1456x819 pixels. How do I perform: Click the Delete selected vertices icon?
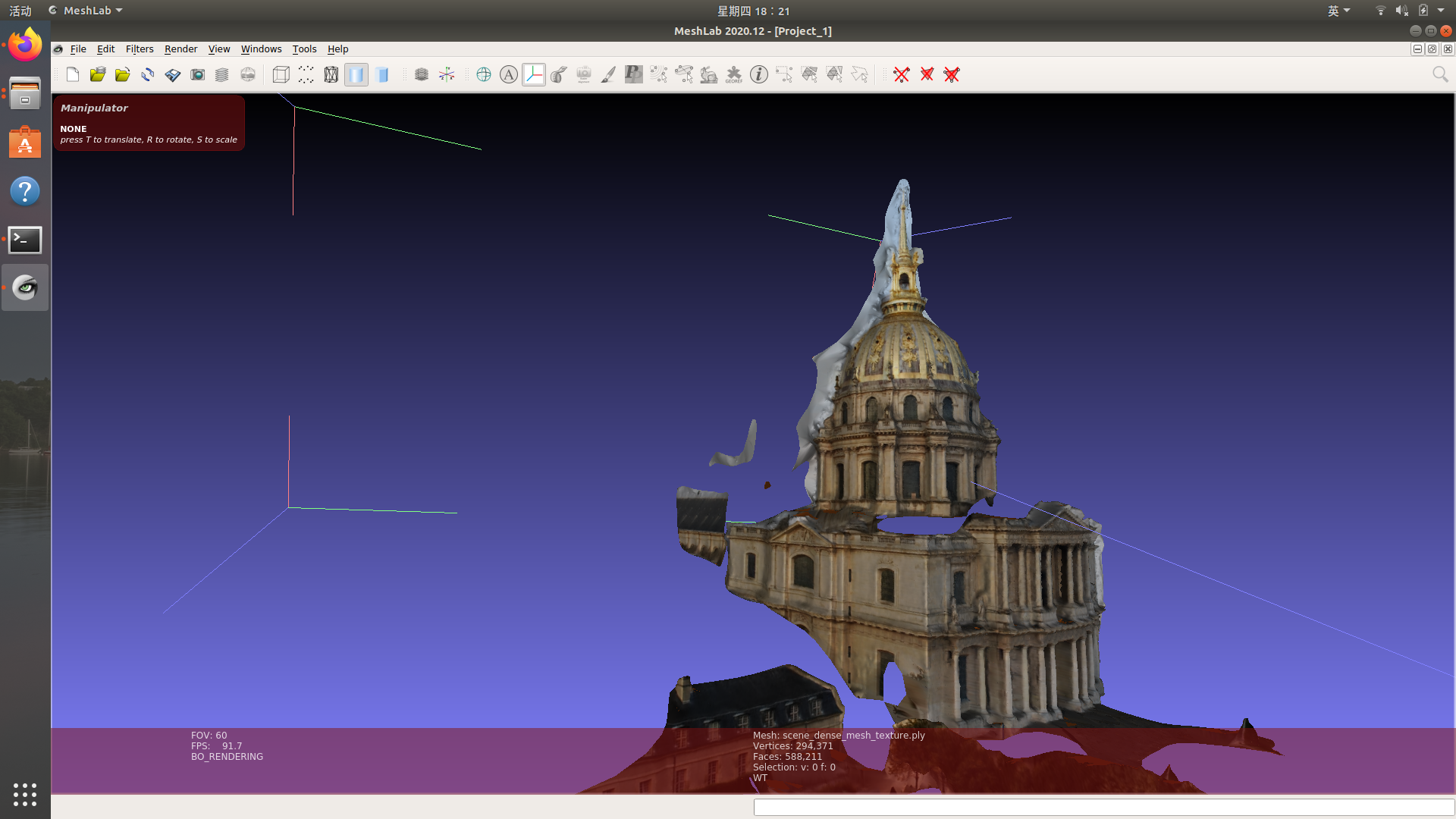coord(901,74)
